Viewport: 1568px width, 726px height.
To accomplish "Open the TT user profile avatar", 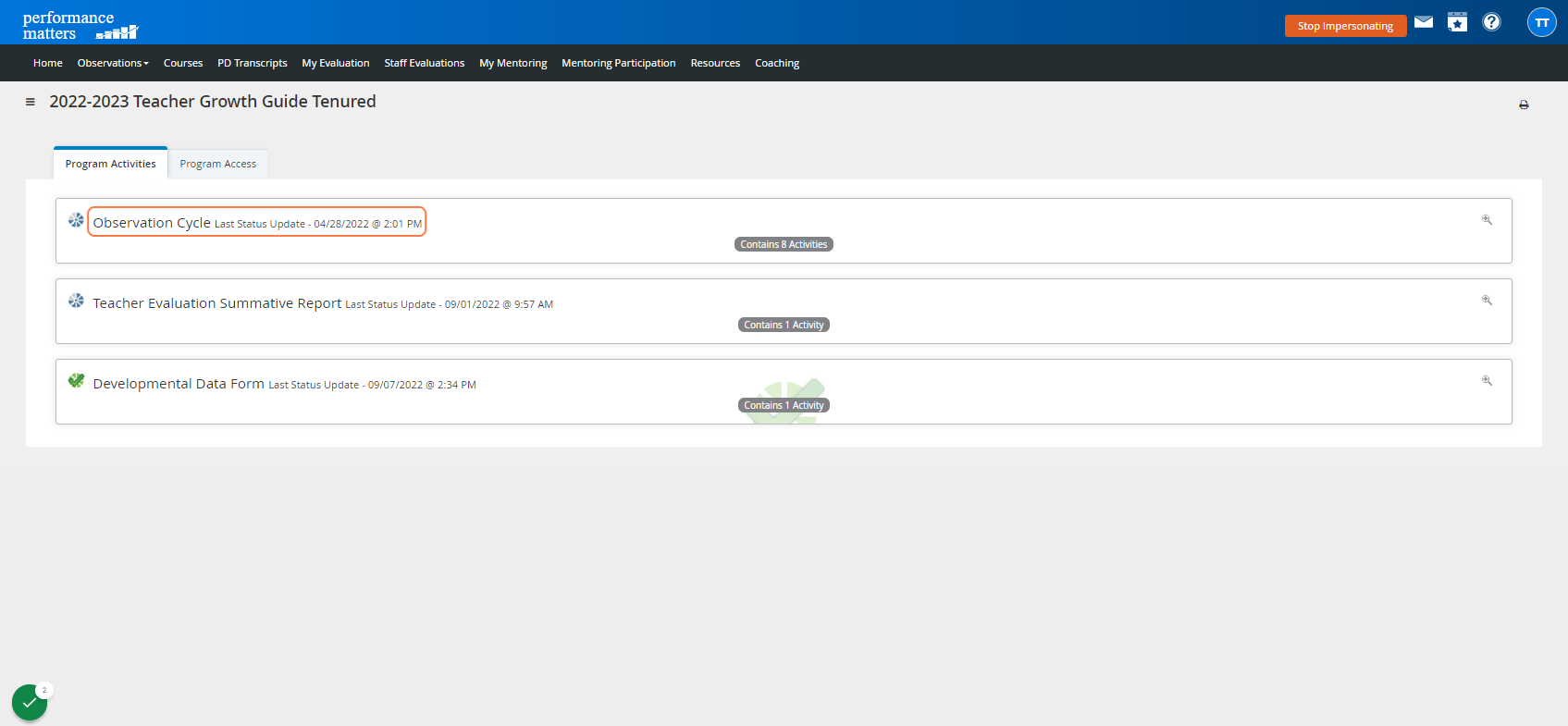I will coord(1541,22).
